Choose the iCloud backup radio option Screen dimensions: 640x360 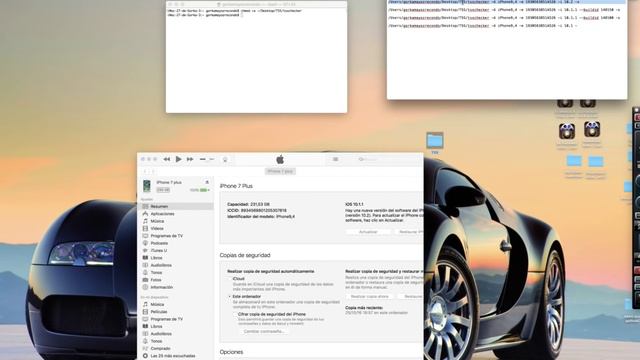[x=229, y=279]
